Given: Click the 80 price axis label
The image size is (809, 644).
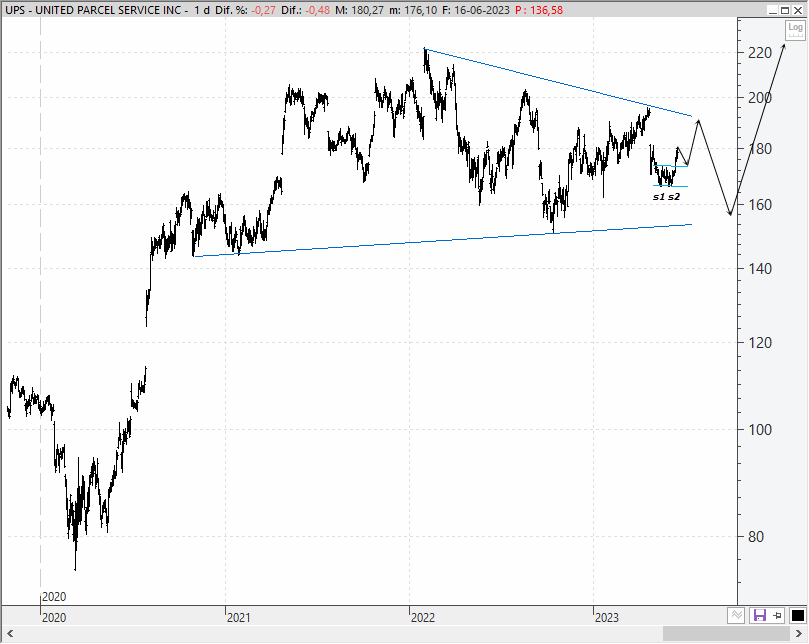Looking at the screenshot, I should [756, 537].
